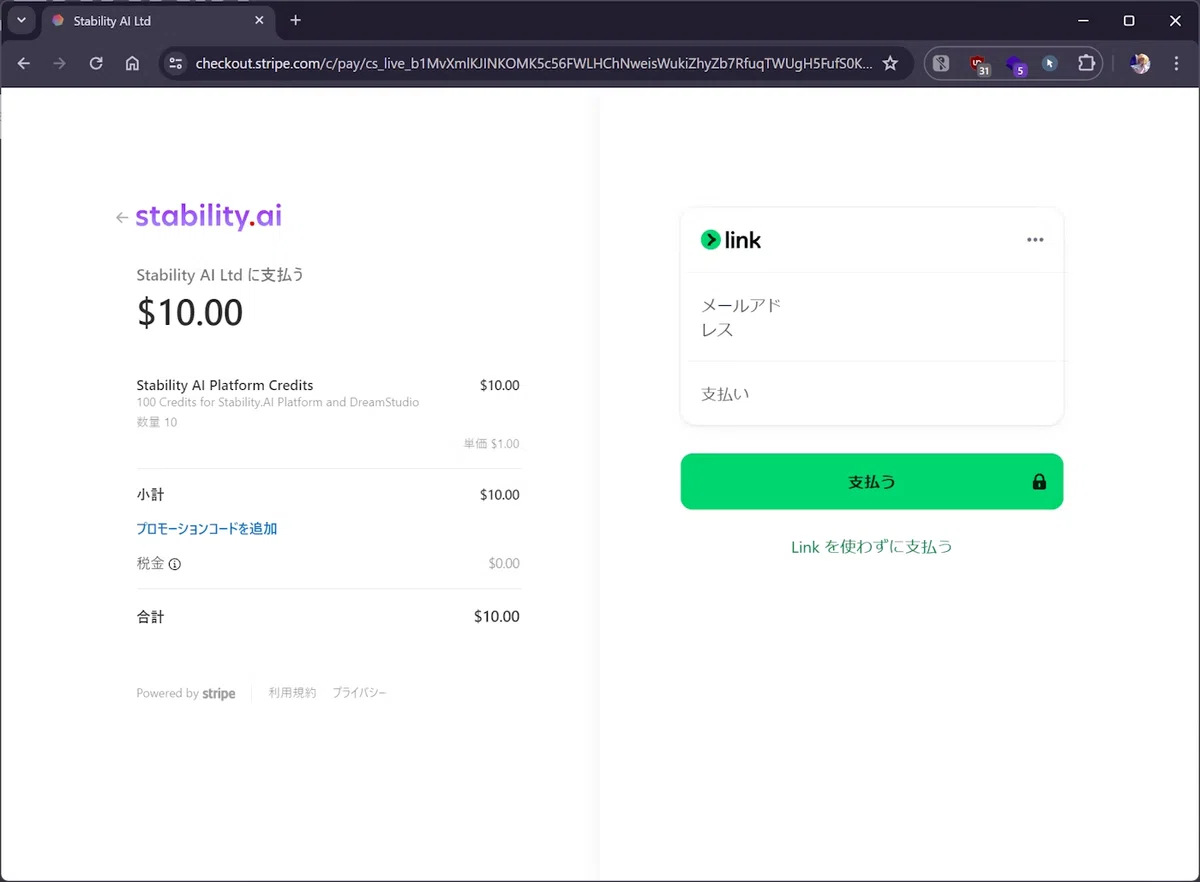Open a new browser tab
The image size is (1200, 882).
(295, 20)
